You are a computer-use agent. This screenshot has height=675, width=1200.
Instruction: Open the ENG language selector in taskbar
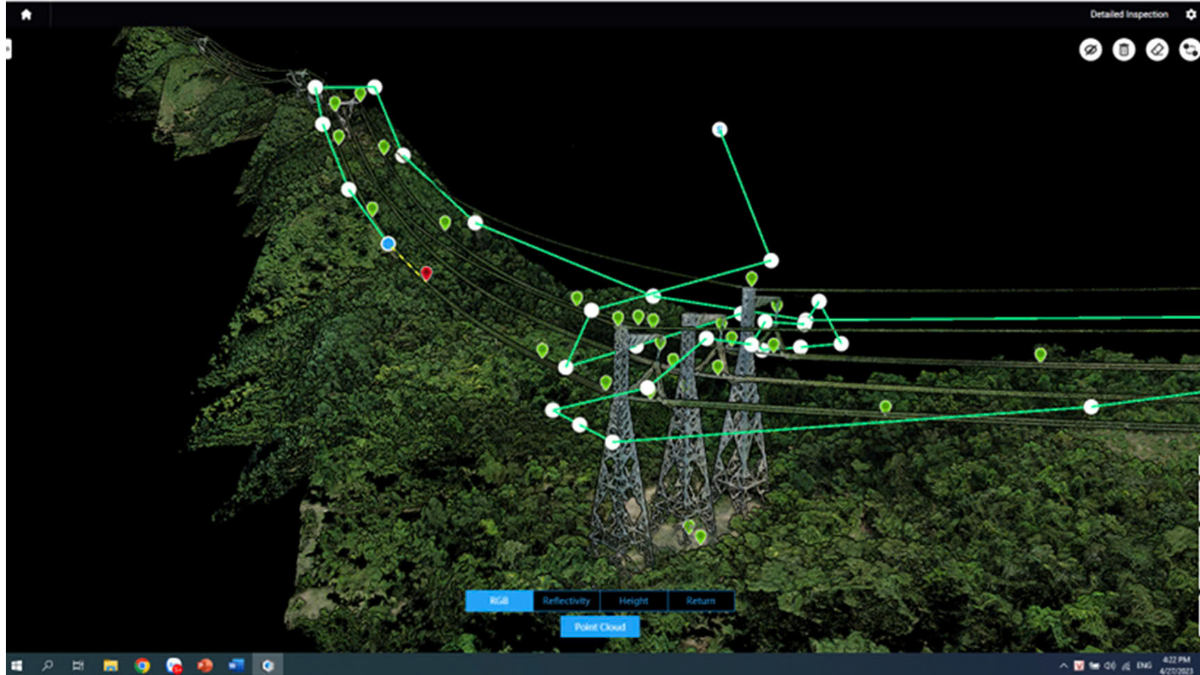(1144, 665)
